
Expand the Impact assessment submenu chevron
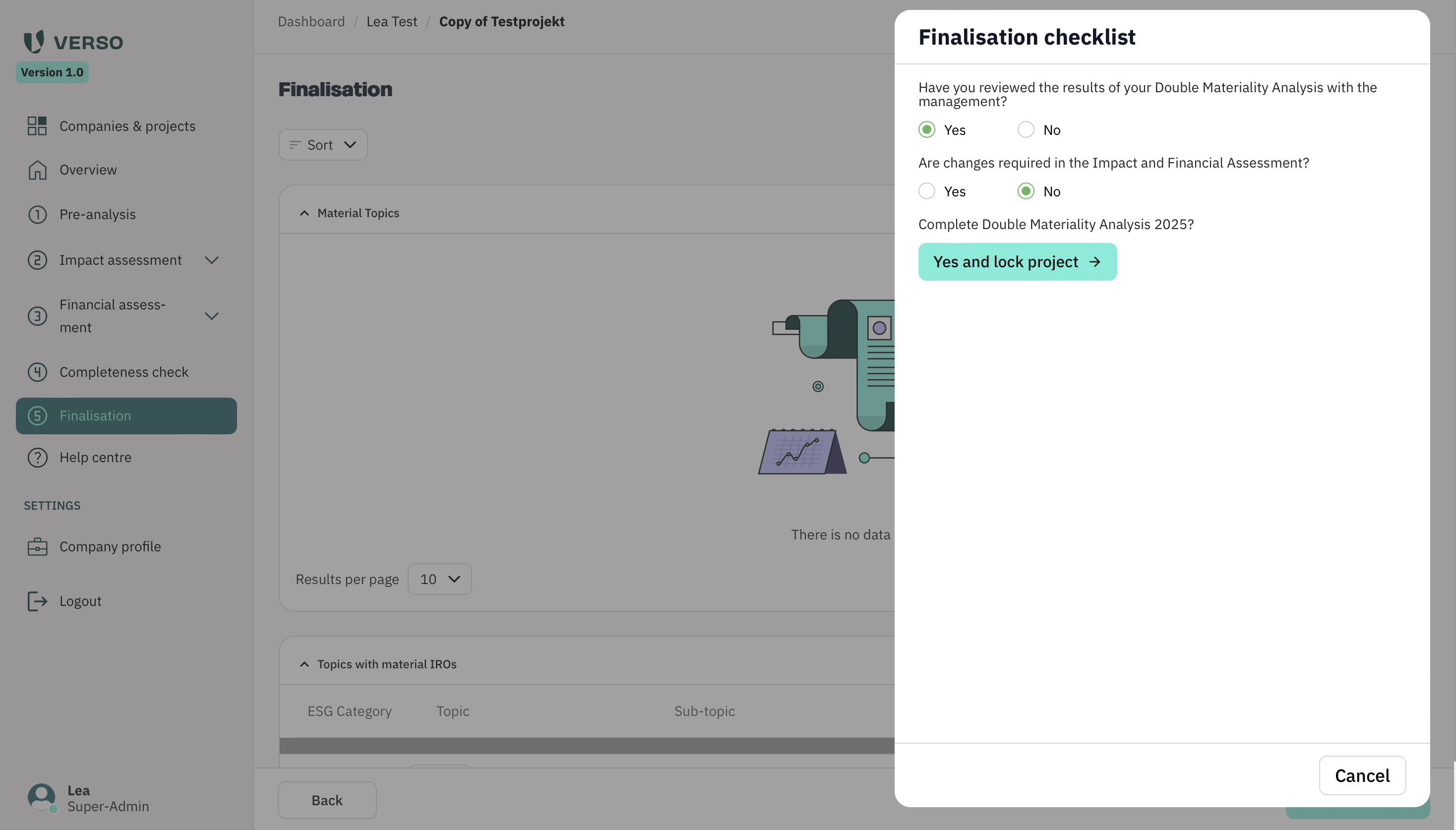pyautogui.click(x=211, y=260)
